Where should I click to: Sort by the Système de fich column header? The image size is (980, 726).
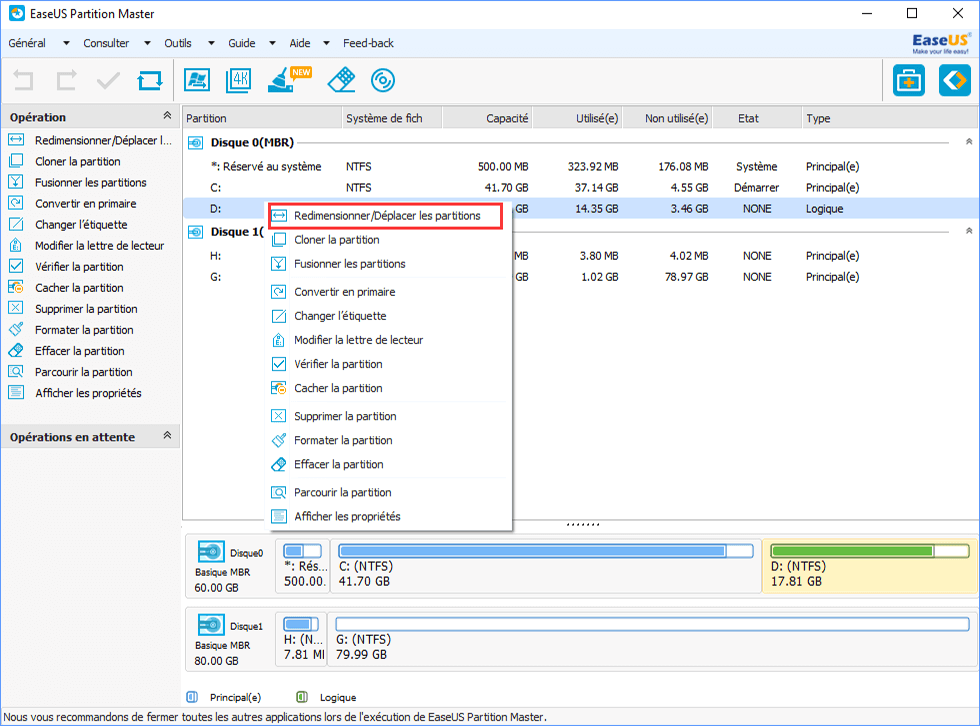pos(392,118)
